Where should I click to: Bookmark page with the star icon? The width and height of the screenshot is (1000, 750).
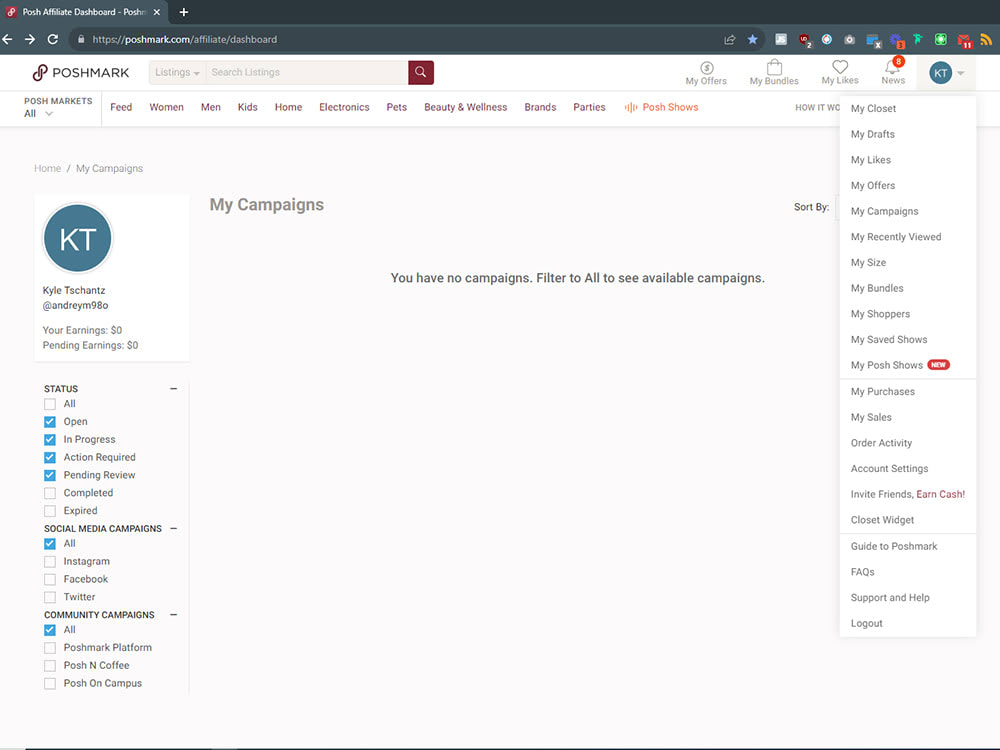pos(753,40)
